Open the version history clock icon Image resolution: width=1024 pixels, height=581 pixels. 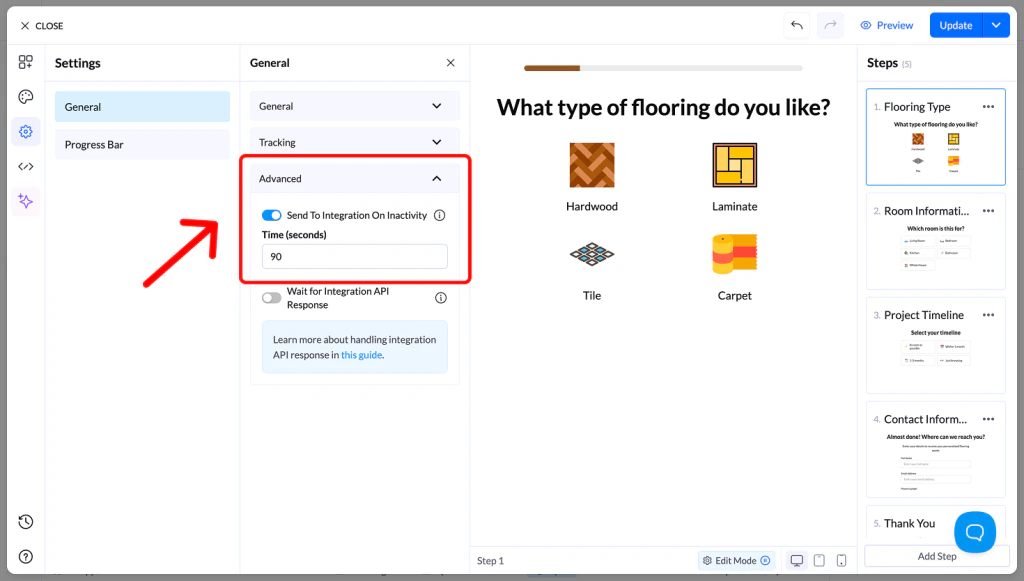point(25,522)
